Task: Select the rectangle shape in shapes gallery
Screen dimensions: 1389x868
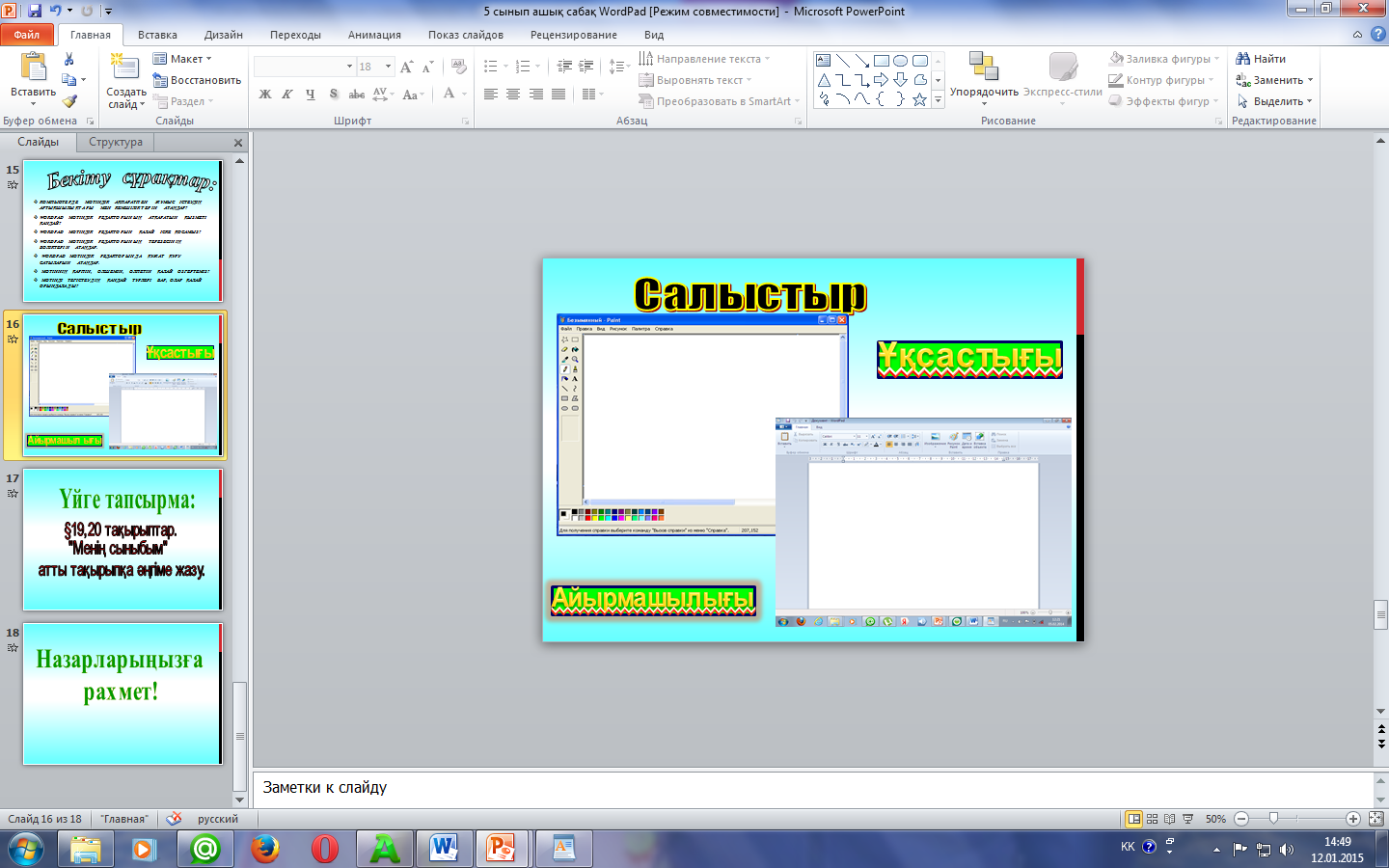Action: 881,60
